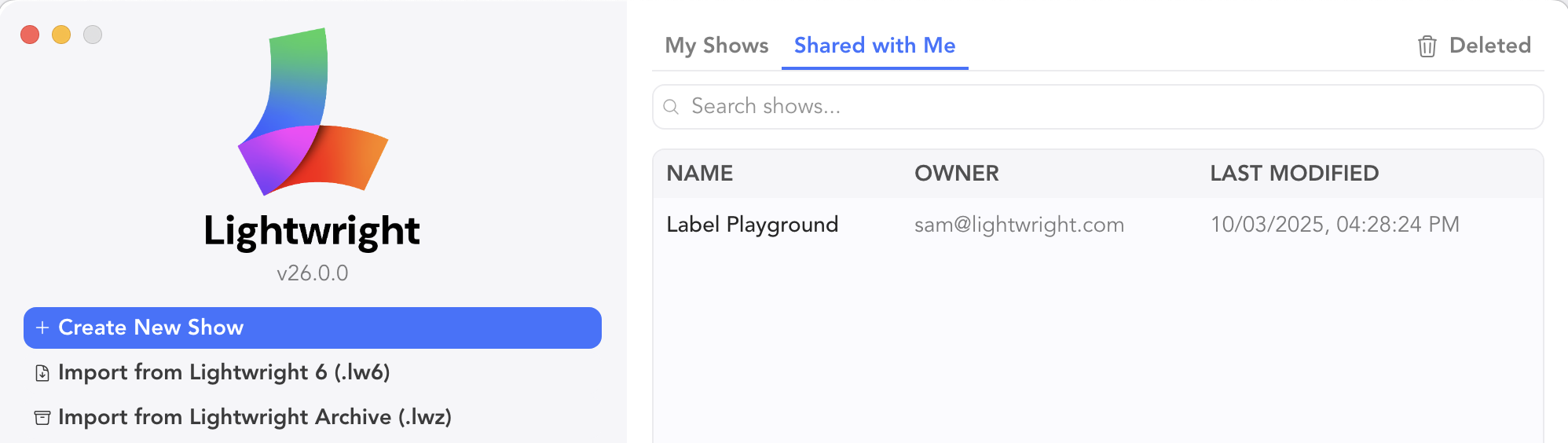
Task: Select the Shared with Me tab
Action: [874, 46]
